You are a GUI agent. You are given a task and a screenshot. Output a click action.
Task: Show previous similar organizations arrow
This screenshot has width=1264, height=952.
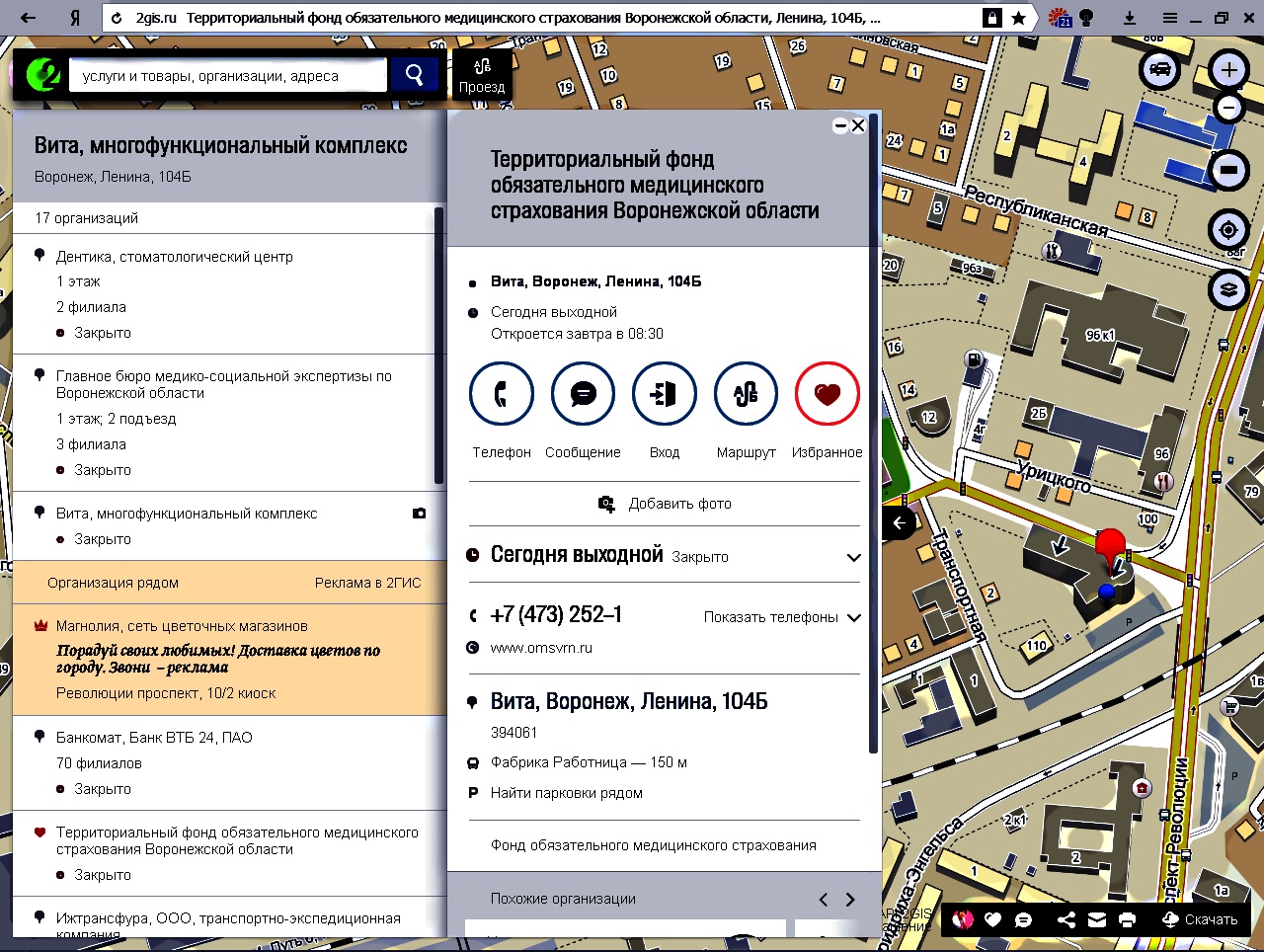pyautogui.click(x=823, y=900)
